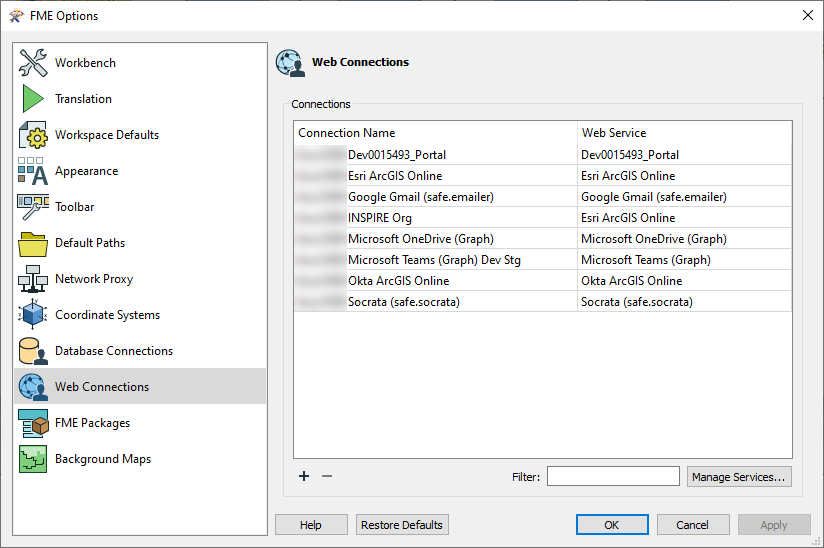824x548 pixels.
Task: Click Socrata (safe.socrata) web service cell
Action: coord(684,302)
